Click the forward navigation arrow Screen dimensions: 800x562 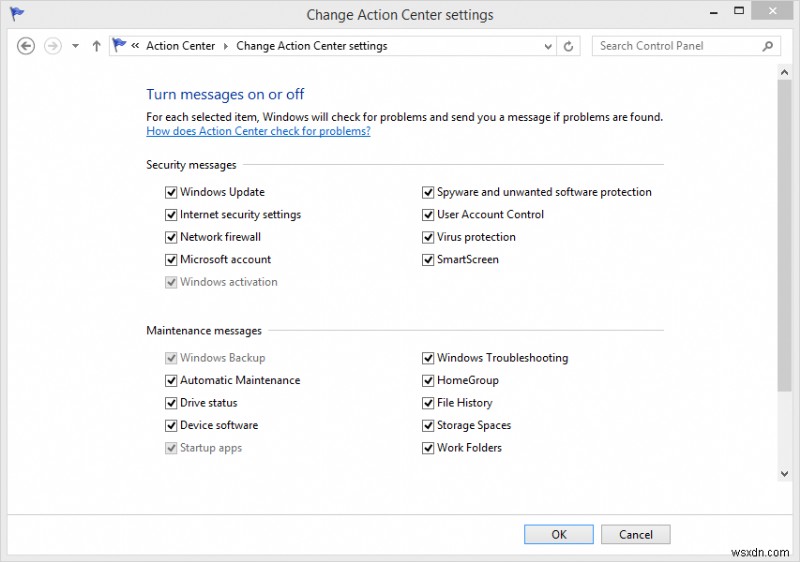[x=53, y=46]
